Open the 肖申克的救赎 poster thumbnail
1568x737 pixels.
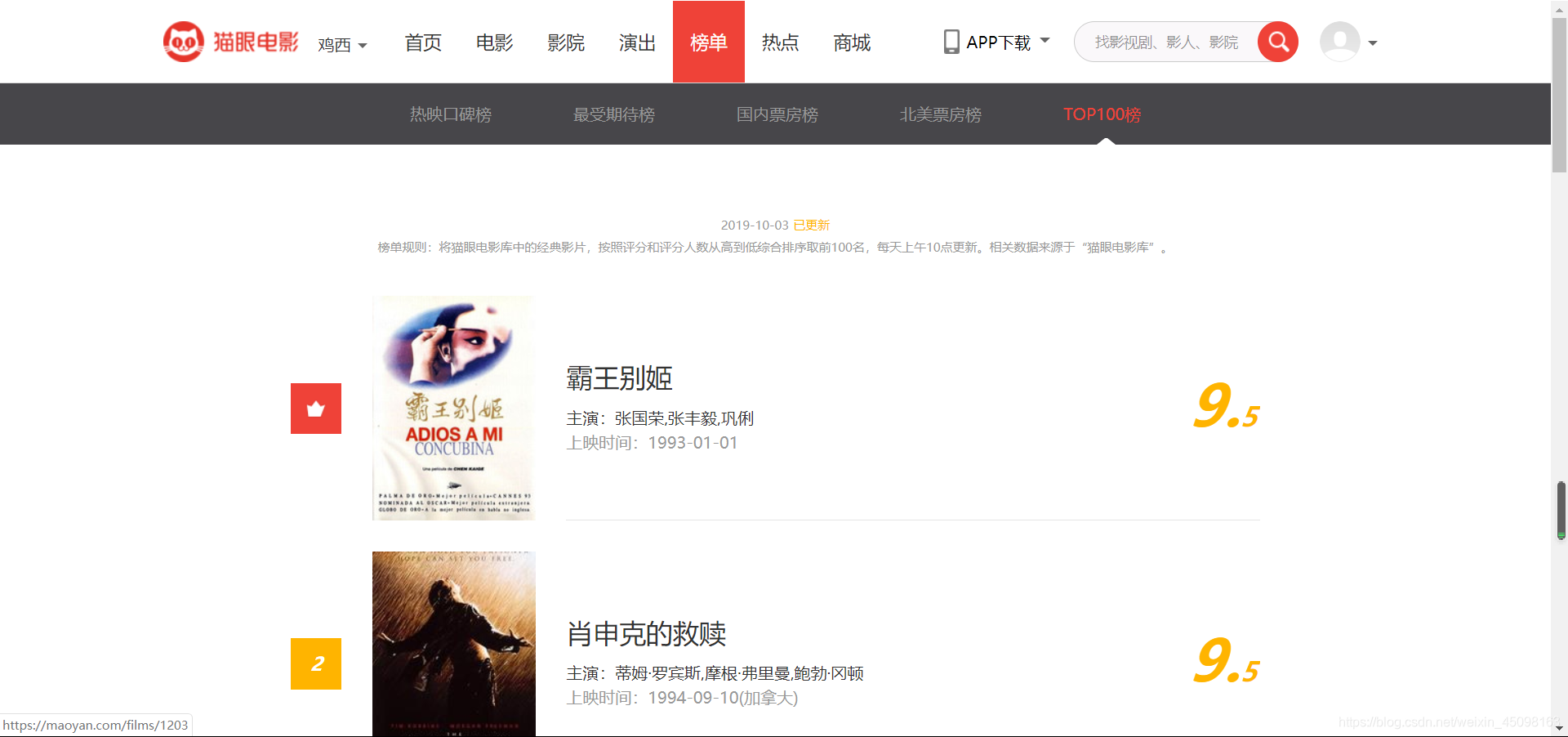[454, 644]
